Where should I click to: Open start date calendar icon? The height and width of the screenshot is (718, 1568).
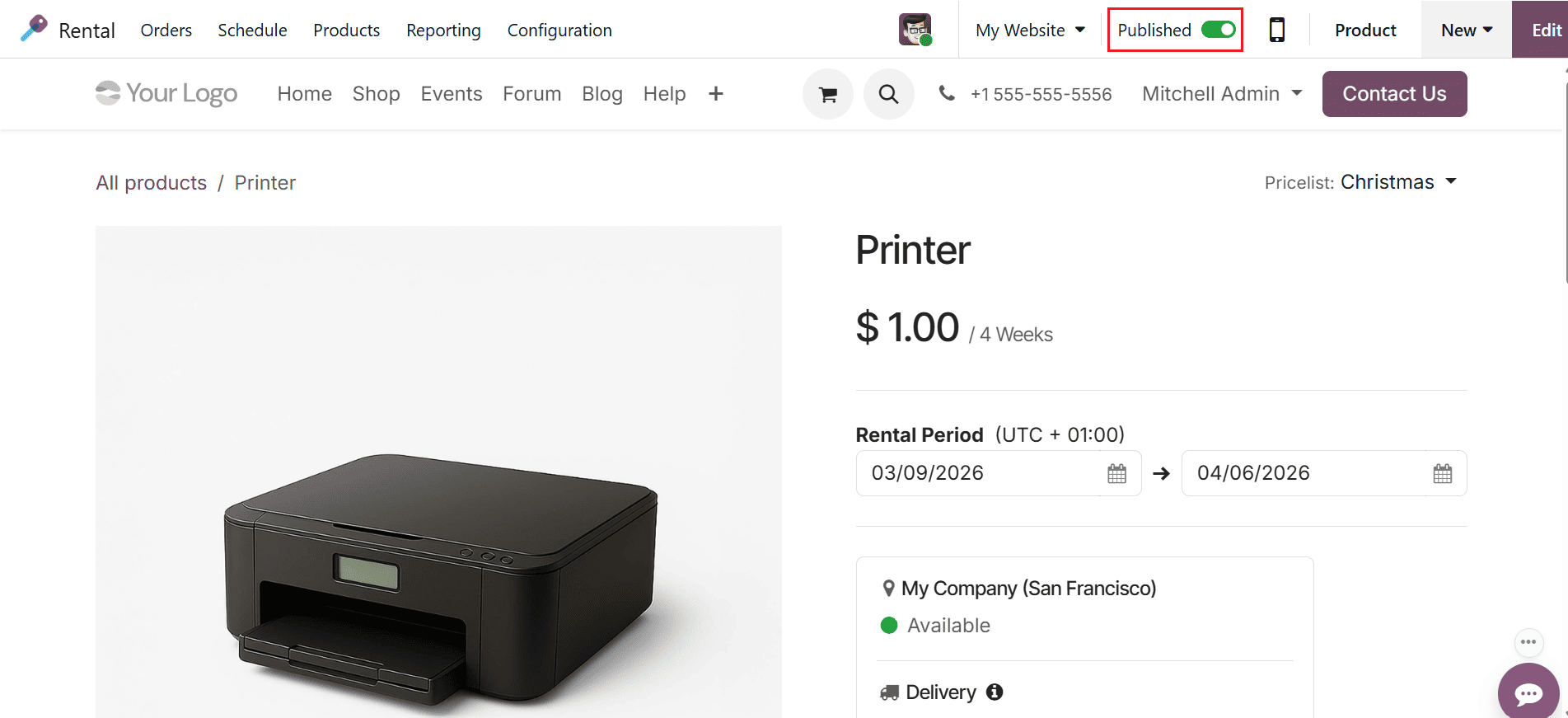click(1116, 474)
